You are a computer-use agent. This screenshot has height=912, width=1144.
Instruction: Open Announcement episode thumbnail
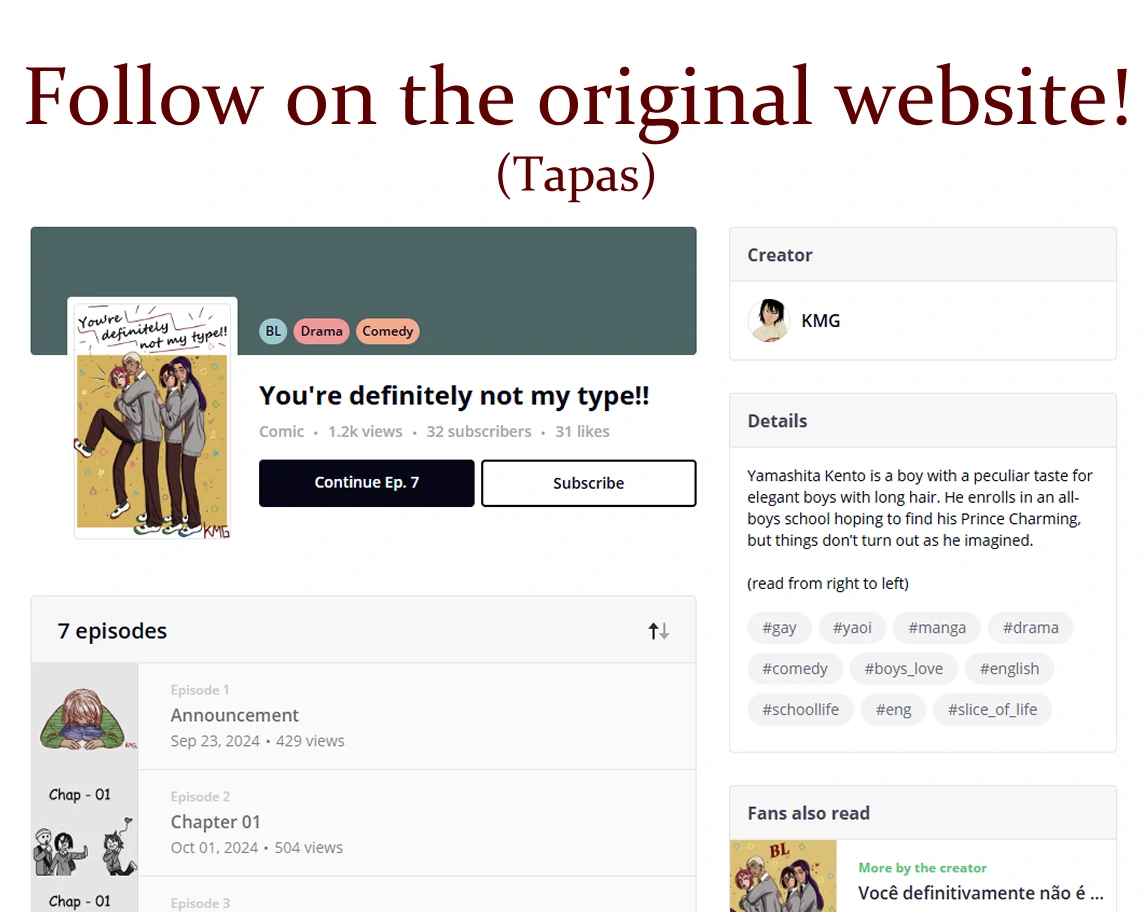(85, 716)
